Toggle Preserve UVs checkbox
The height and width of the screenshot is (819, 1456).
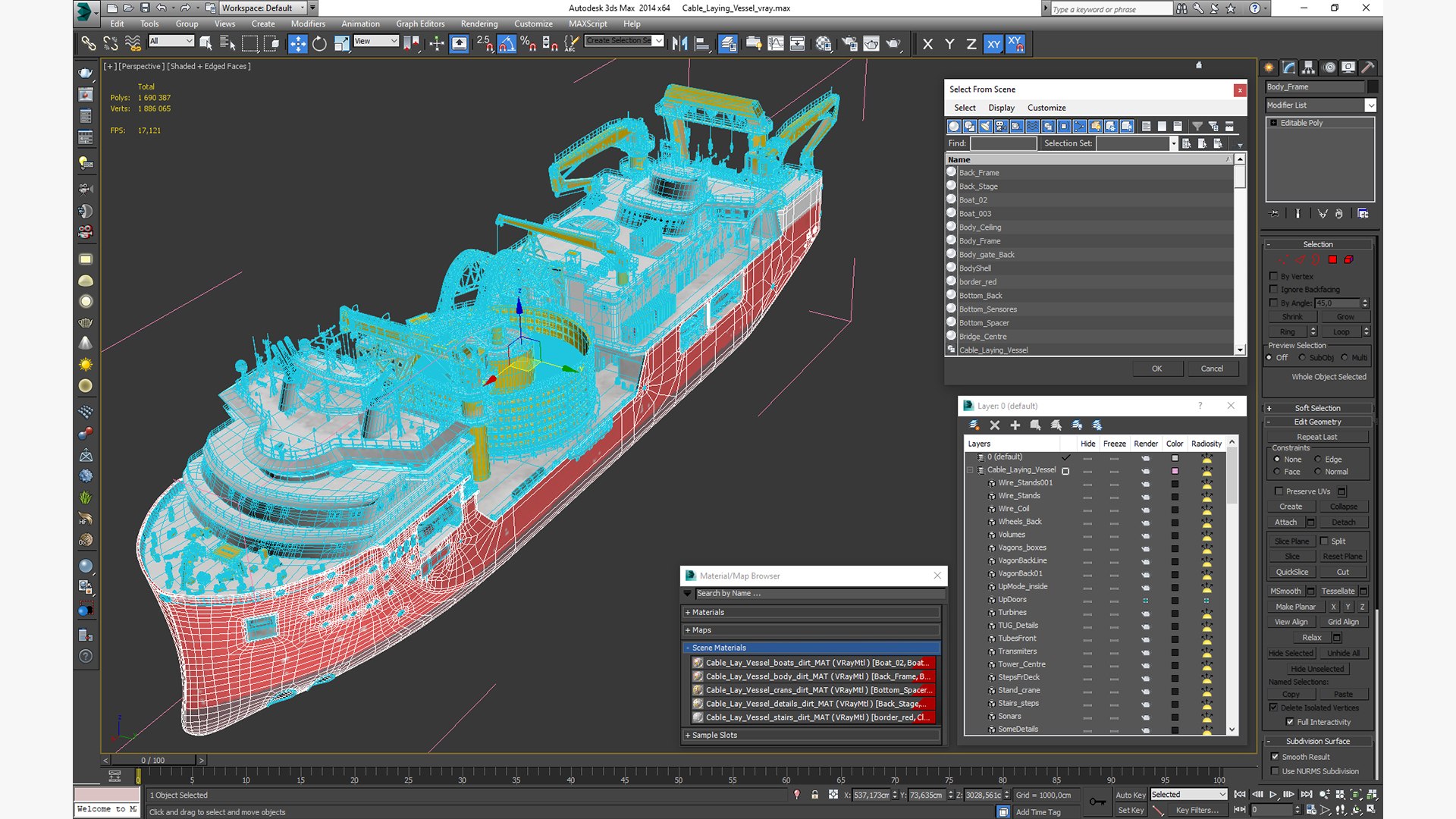click(x=1279, y=491)
